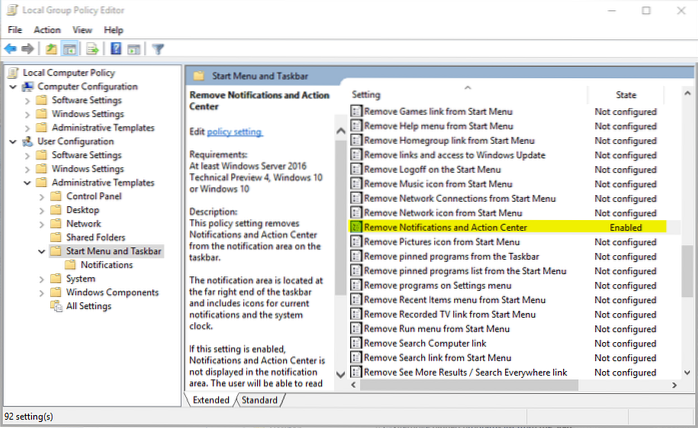Select the Notifications folder in tree
This screenshot has width=698, height=428.
pos(105,265)
